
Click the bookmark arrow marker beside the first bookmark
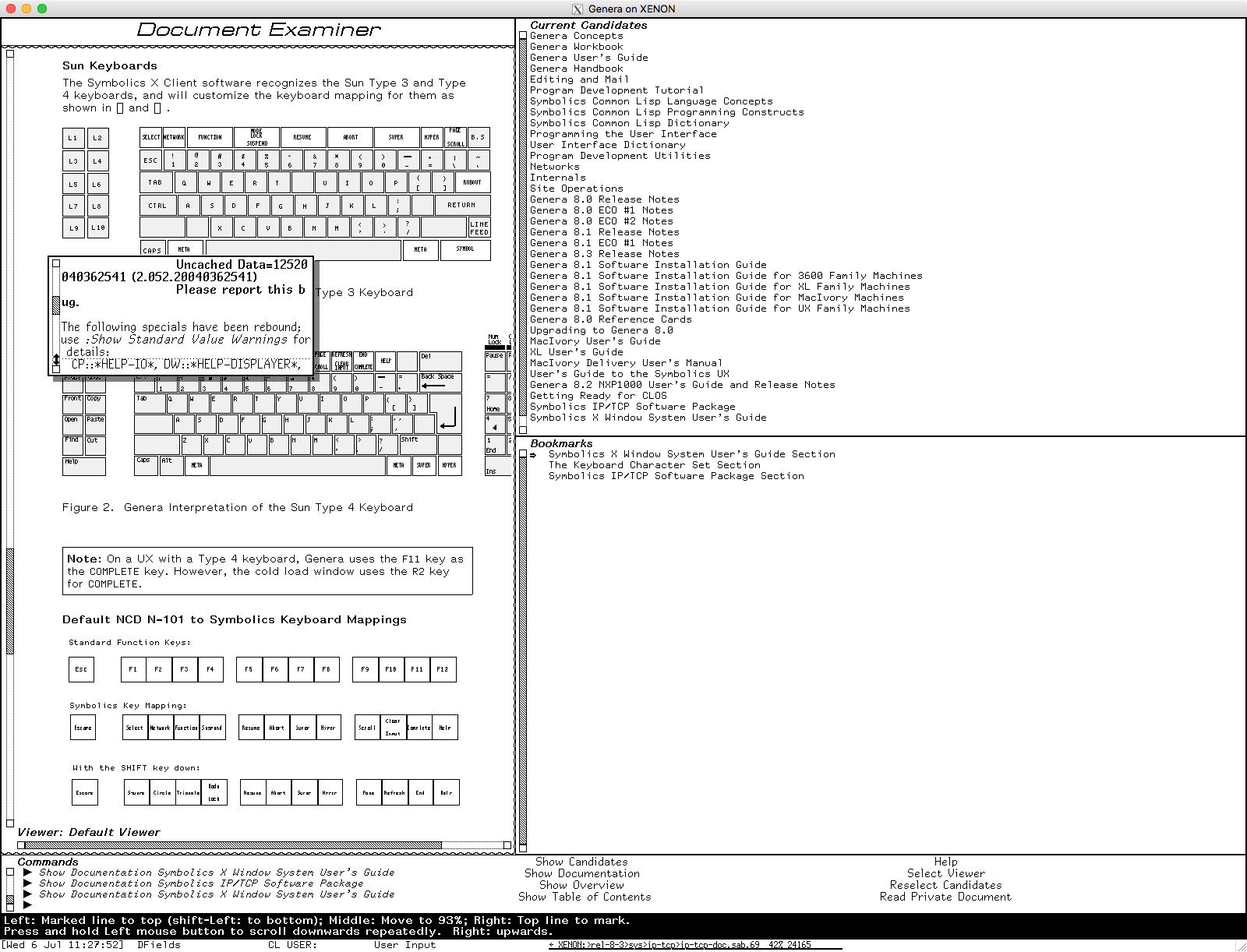[x=533, y=455]
